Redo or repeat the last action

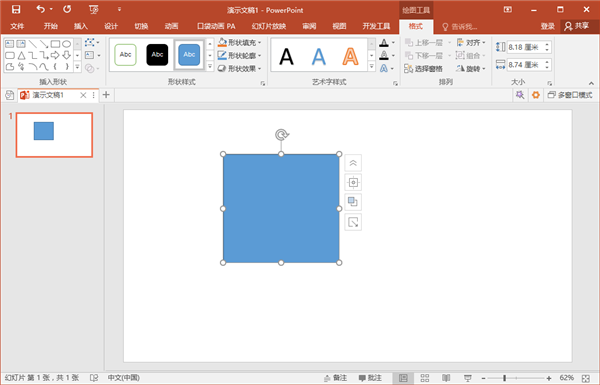(67, 9)
